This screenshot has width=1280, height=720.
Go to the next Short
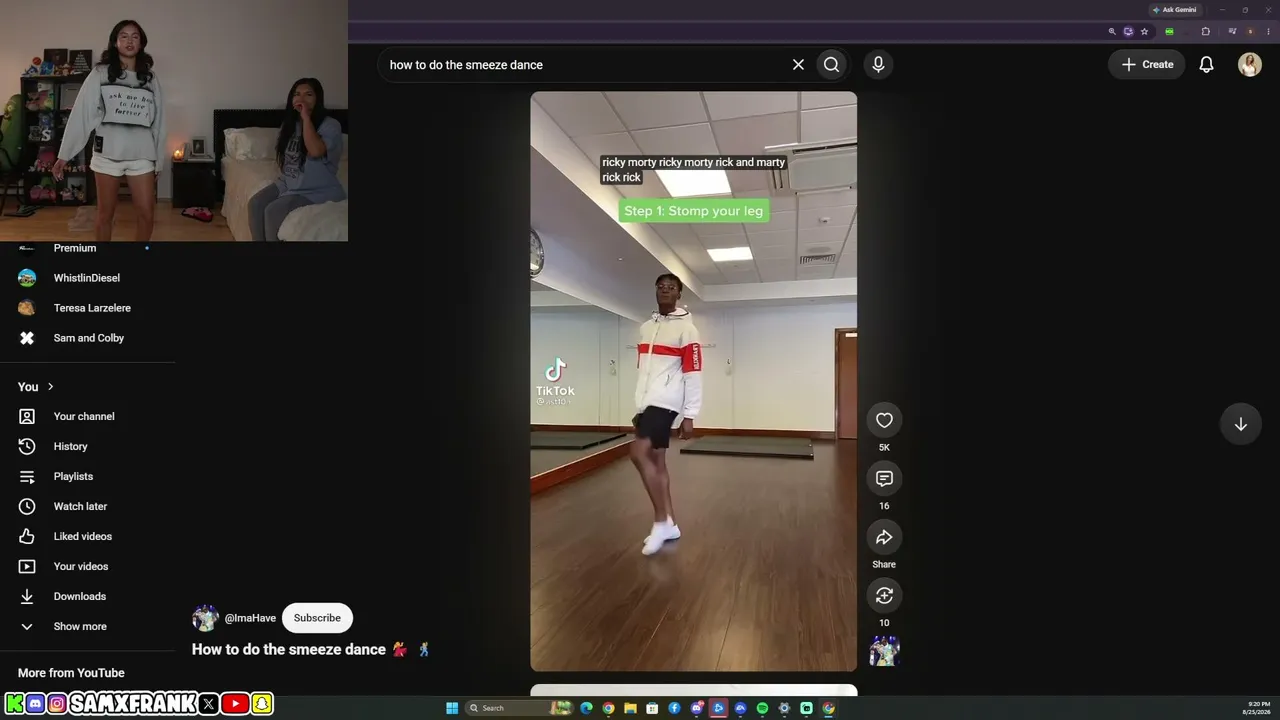(1240, 424)
